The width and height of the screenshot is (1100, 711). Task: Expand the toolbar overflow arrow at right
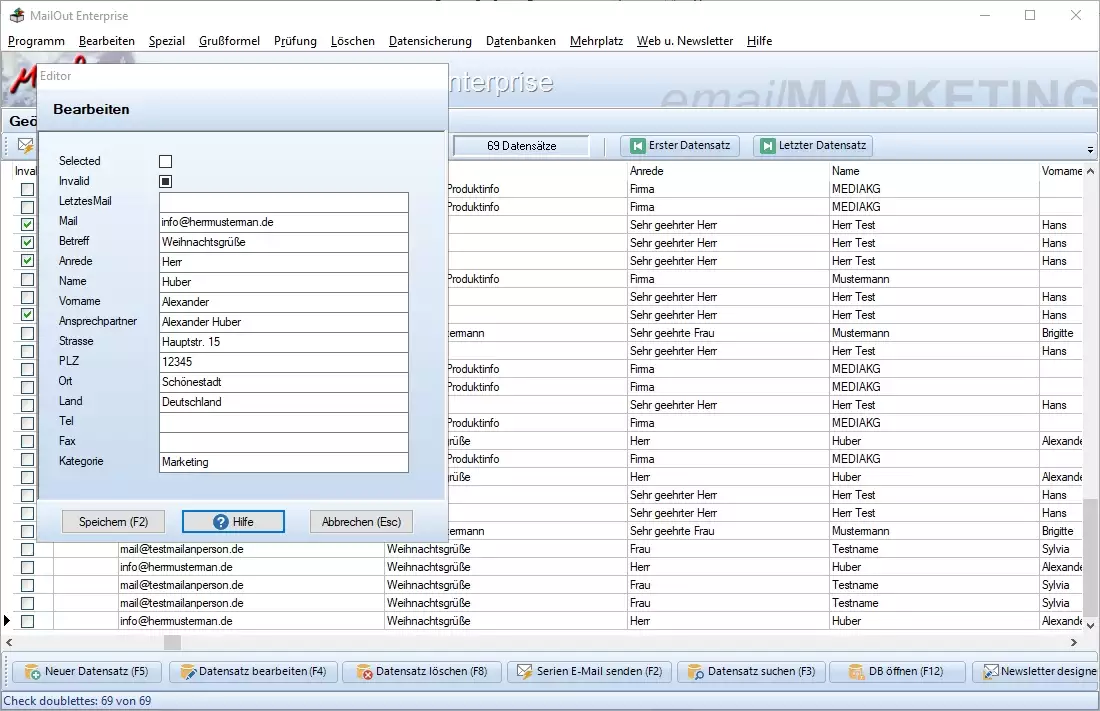1088,152
